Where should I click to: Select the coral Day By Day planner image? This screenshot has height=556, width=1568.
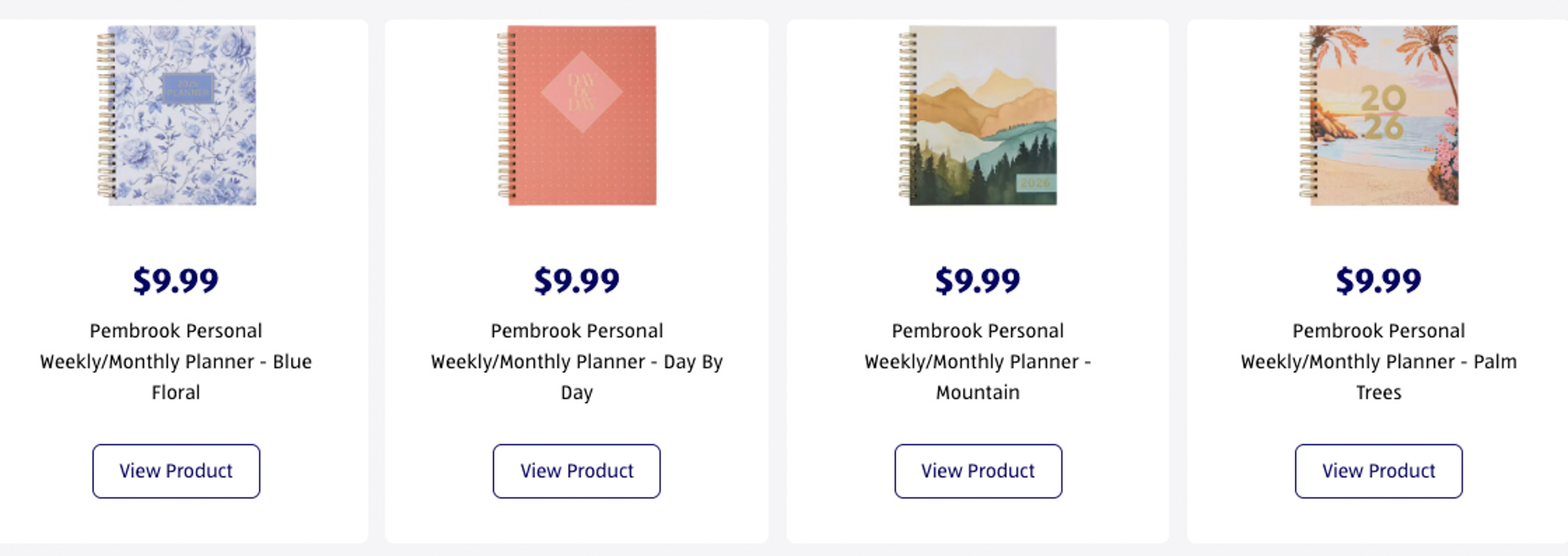(578, 116)
